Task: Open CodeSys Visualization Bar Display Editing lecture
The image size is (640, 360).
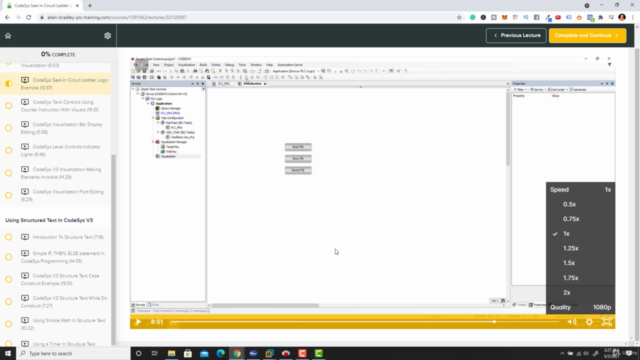Action: pos(62,128)
